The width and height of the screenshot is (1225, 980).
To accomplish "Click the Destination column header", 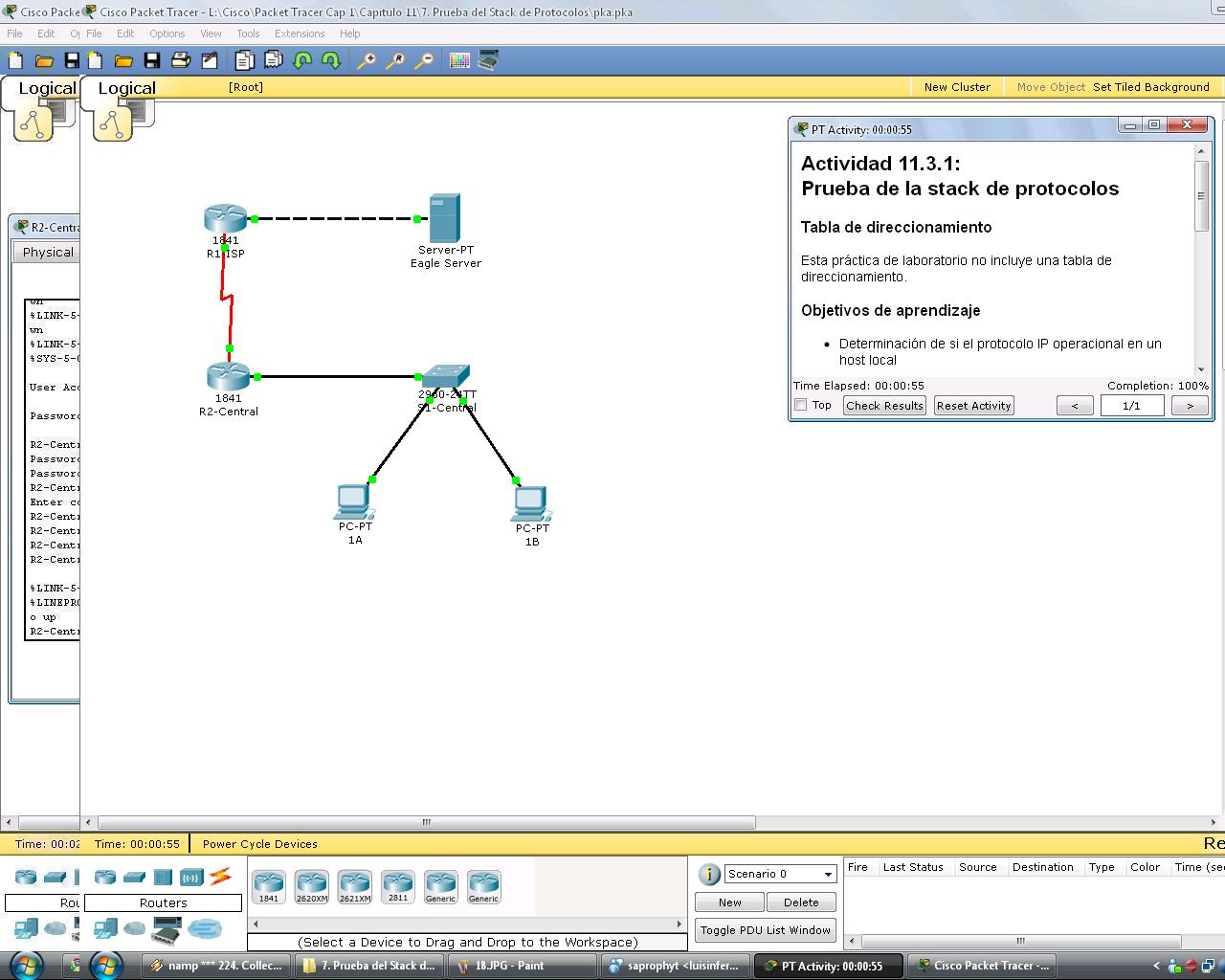I will 1042,867.
